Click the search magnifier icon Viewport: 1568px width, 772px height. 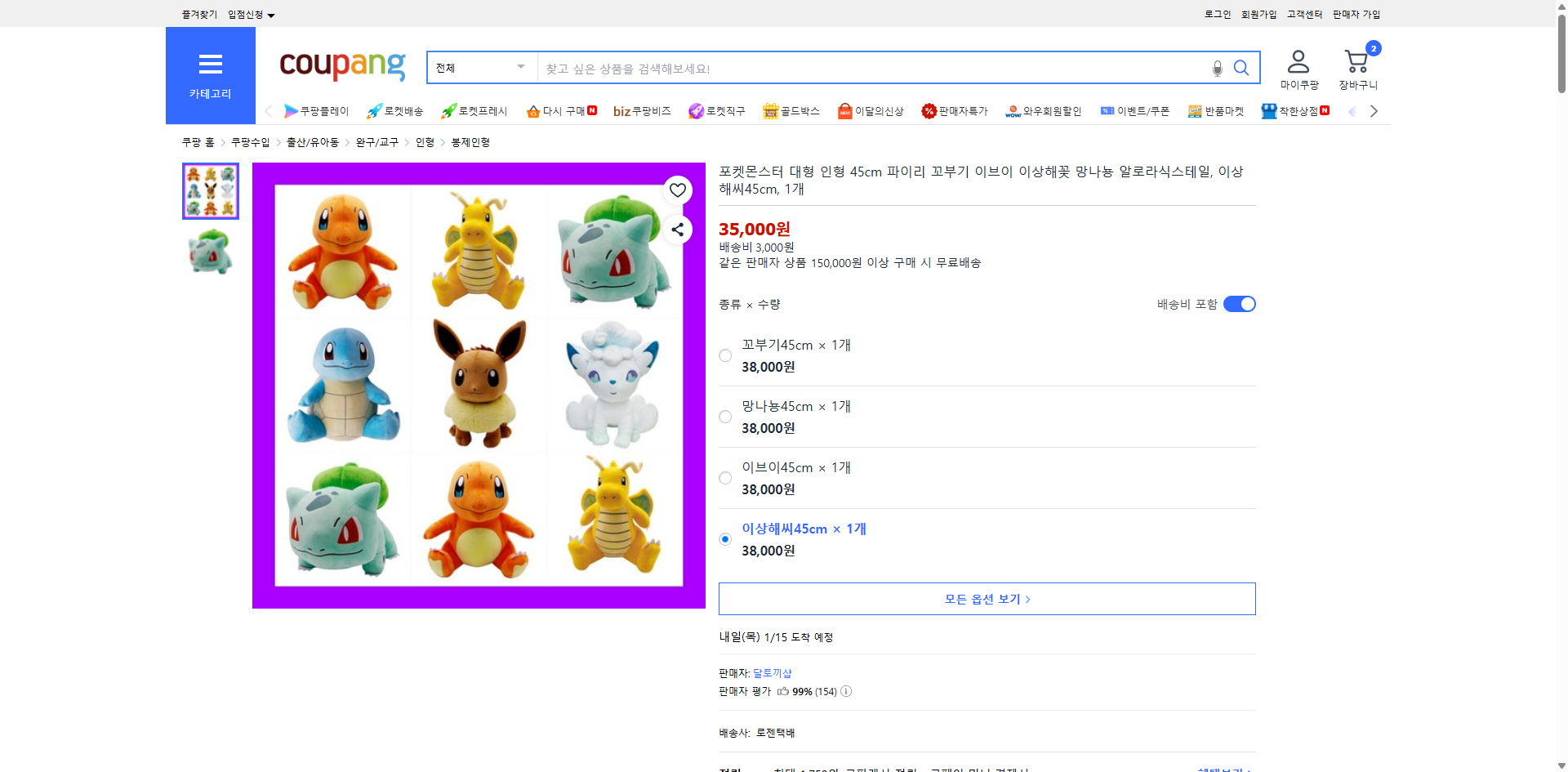[x=1241, y=68]
